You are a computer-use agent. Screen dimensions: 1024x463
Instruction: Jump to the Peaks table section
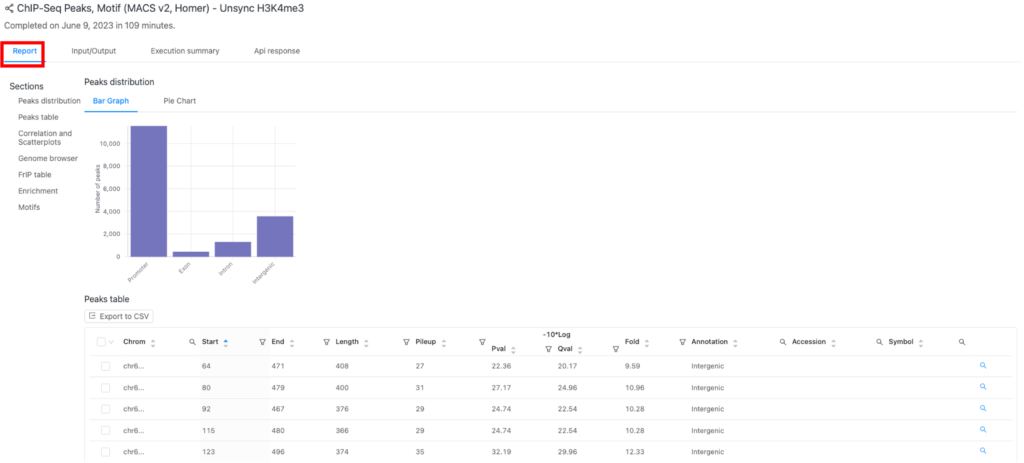[38, 117]
